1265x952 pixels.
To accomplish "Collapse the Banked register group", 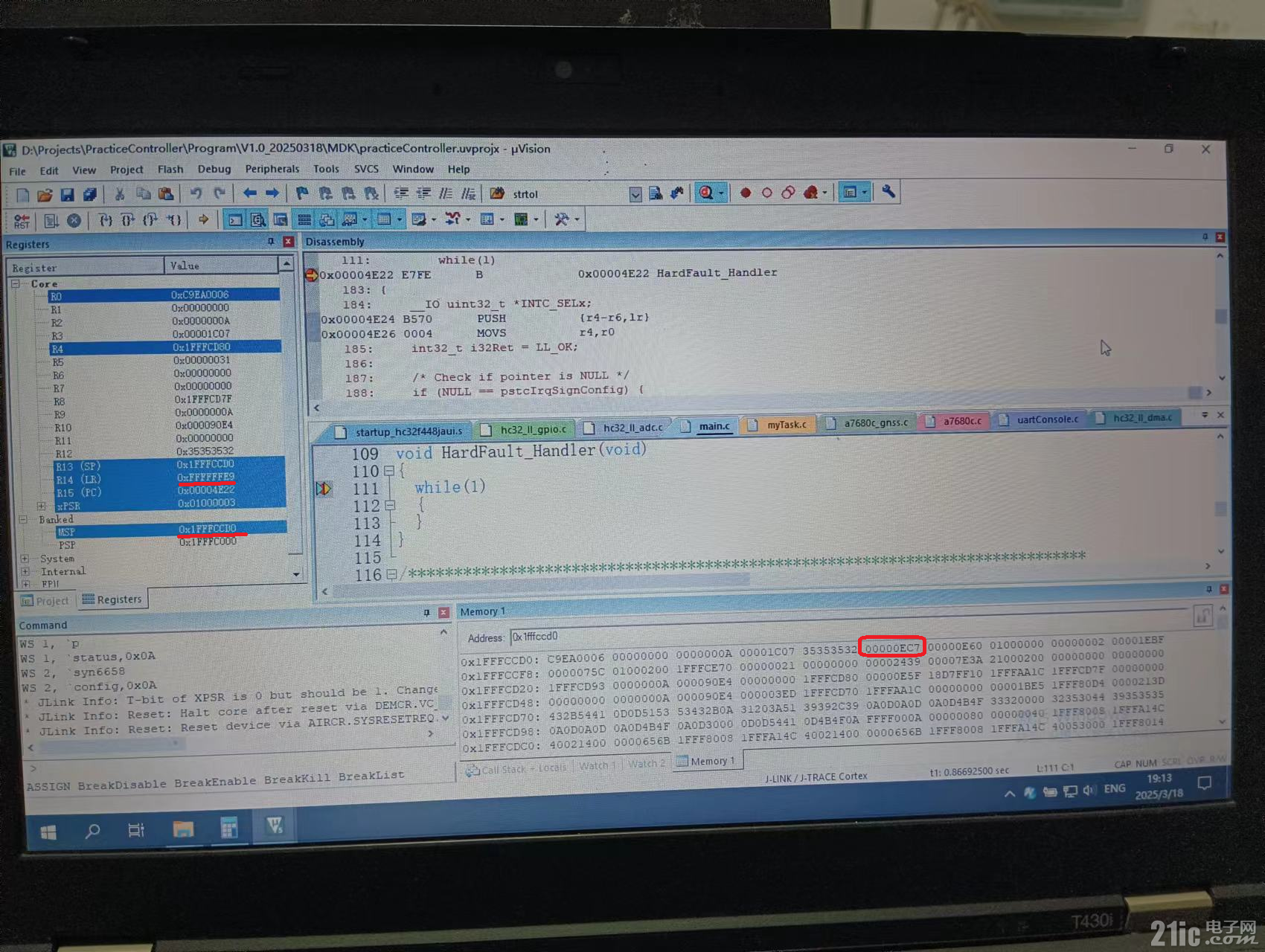I will 23,519.
